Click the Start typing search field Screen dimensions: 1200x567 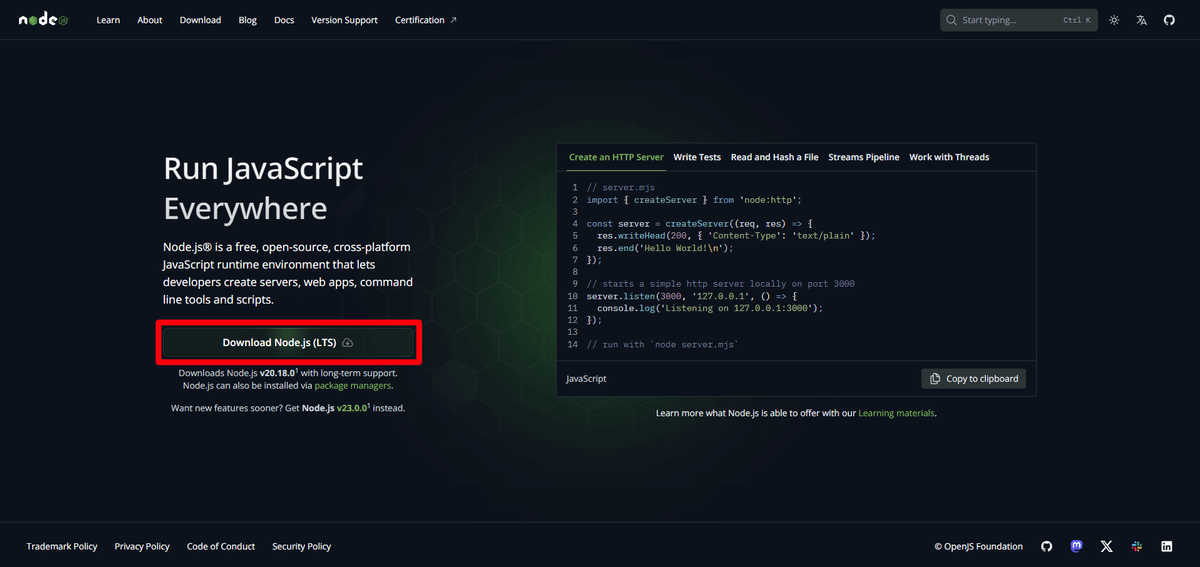click(1018, 20)
